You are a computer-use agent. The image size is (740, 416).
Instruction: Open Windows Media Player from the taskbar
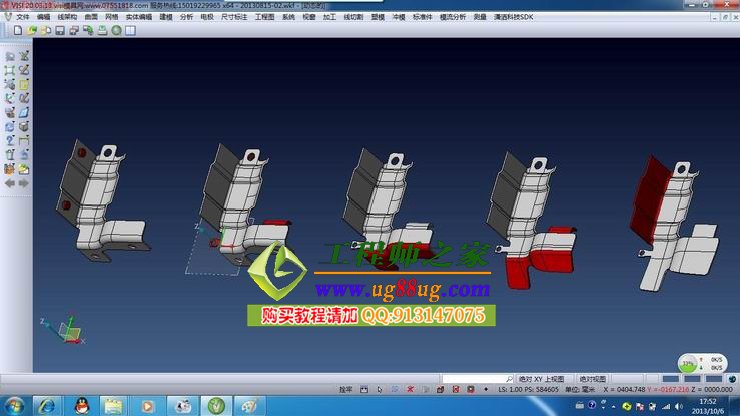click(x=147, y=406)
